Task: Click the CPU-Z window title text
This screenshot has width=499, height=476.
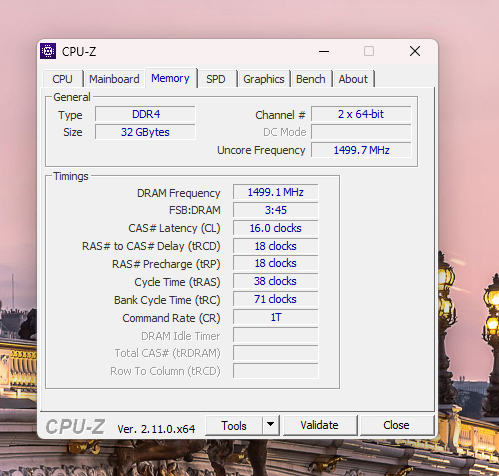Action: point(79,52)
